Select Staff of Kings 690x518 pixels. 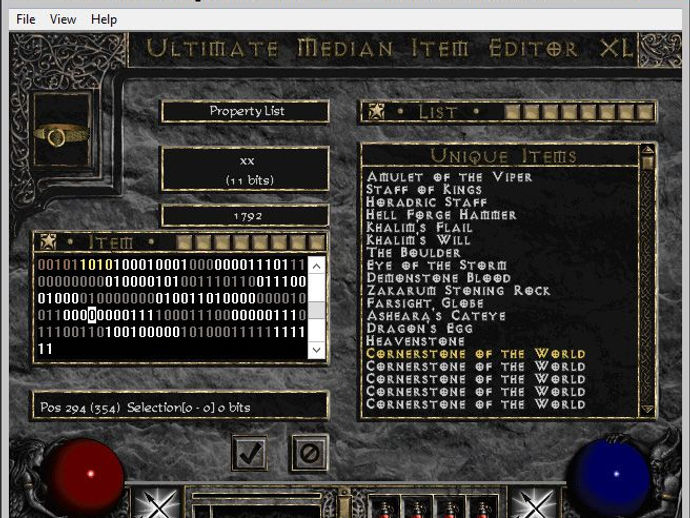click(x=424, y=190)
